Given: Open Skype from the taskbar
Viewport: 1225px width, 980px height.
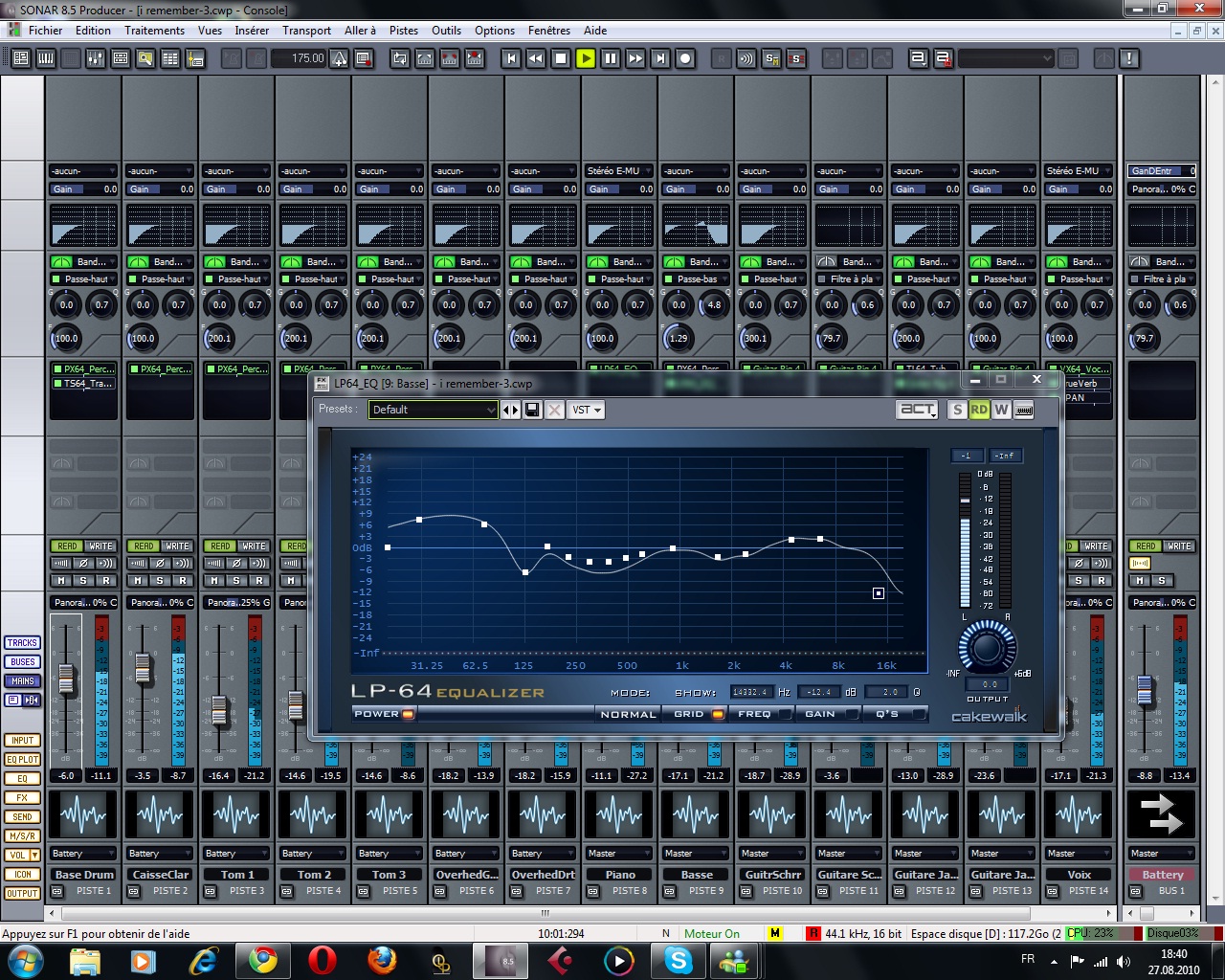Looking at the screenshot, I should (679, 959).
